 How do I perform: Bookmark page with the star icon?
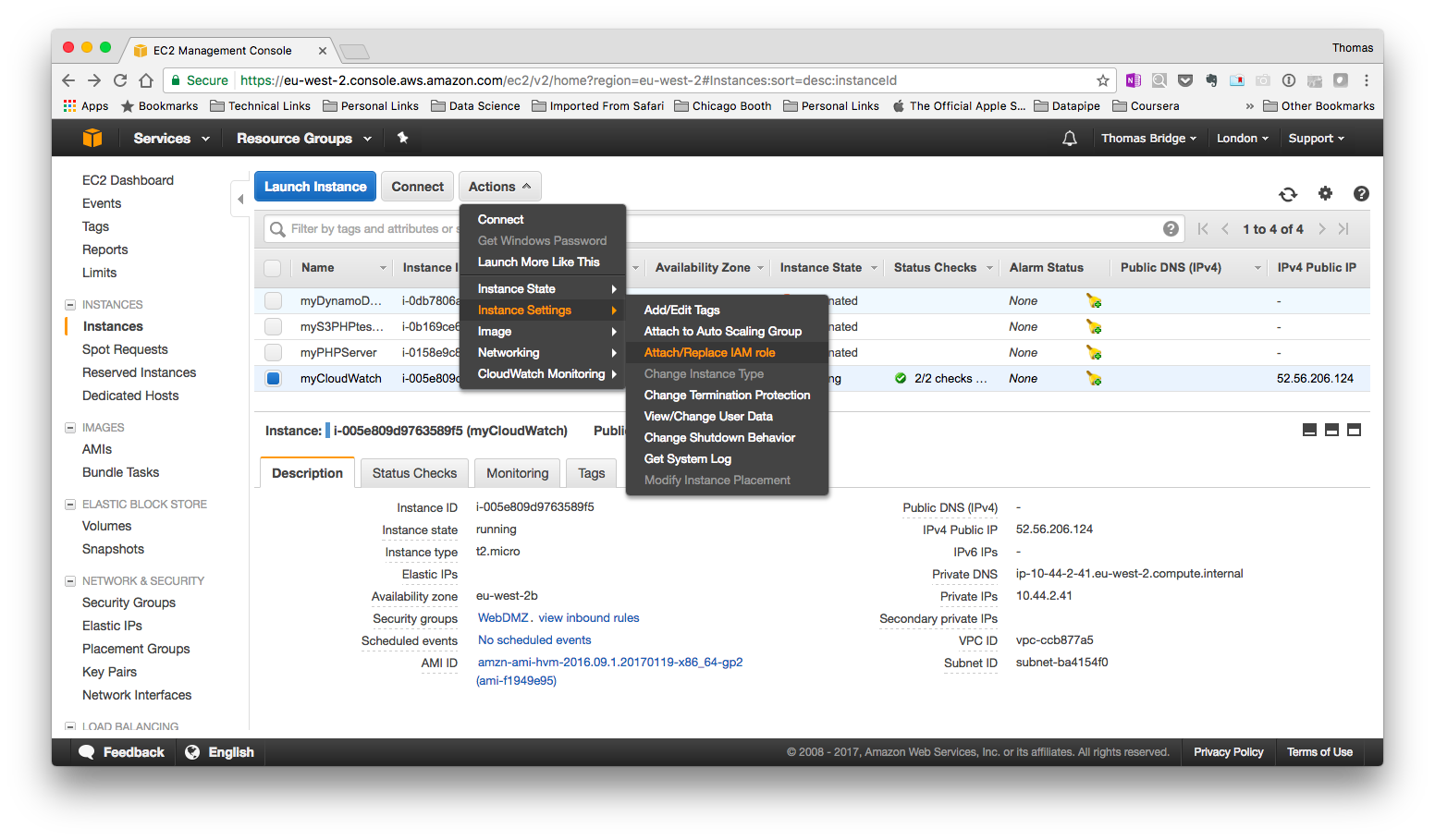click(1102, 80)
